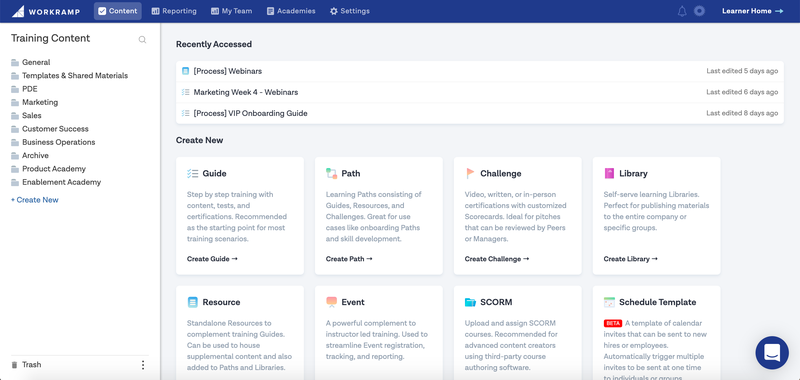Click the WorkRamp logo
800x380 pixels.
pyautogui.click(x=46, y=11)
